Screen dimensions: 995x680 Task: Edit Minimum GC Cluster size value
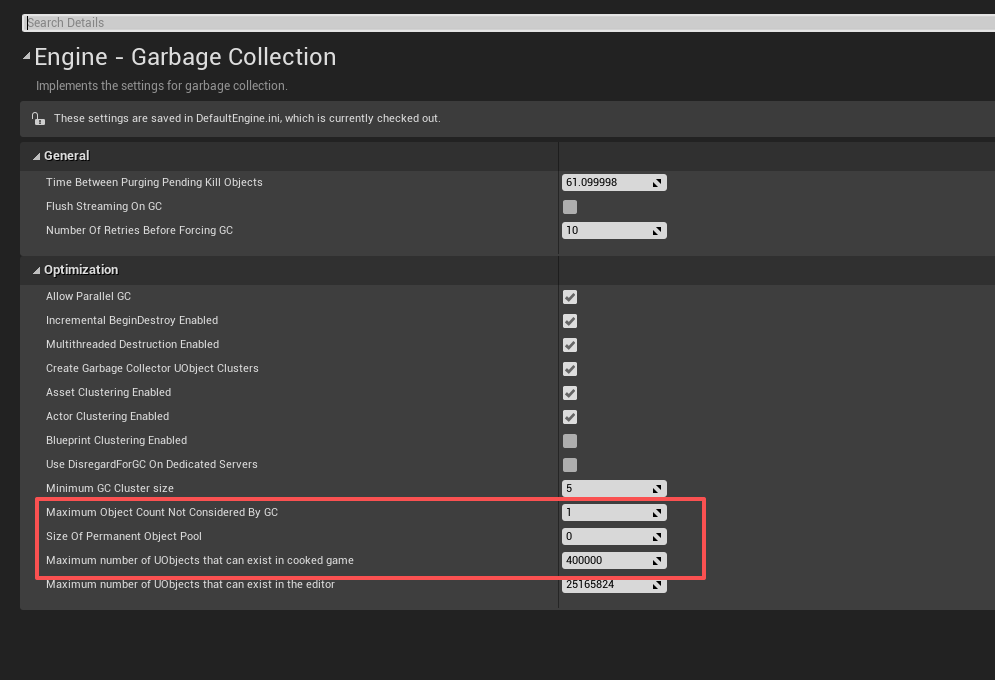[614, 488]
